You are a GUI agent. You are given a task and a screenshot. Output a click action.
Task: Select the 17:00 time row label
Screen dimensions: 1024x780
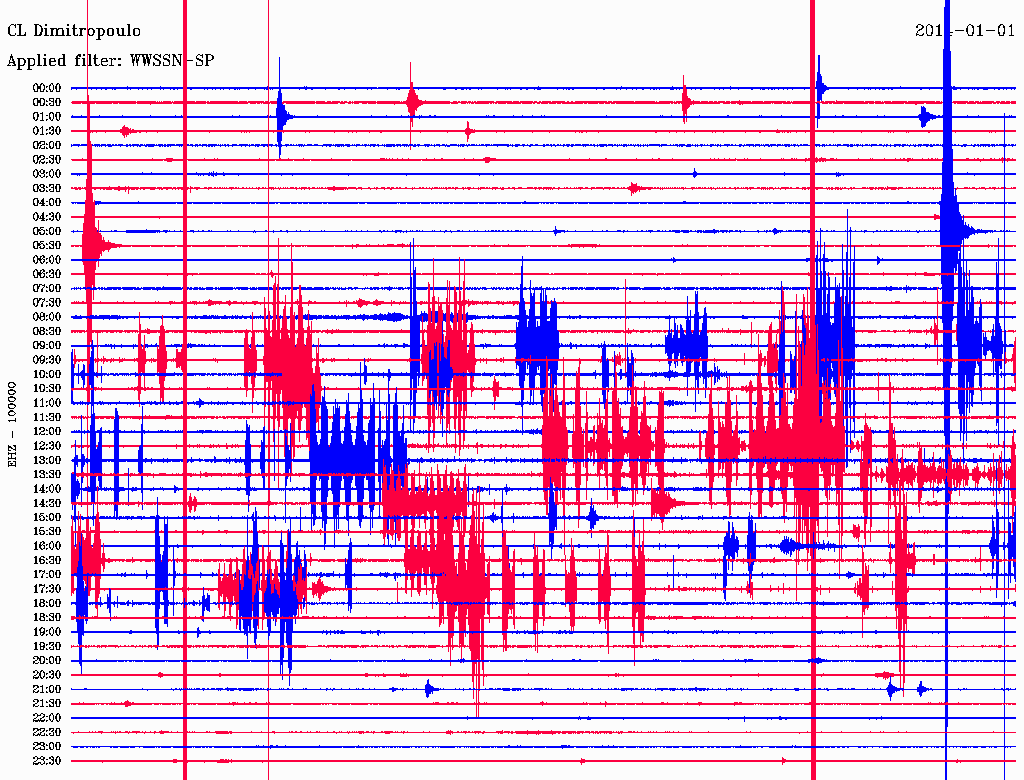[x=47, y=575]
